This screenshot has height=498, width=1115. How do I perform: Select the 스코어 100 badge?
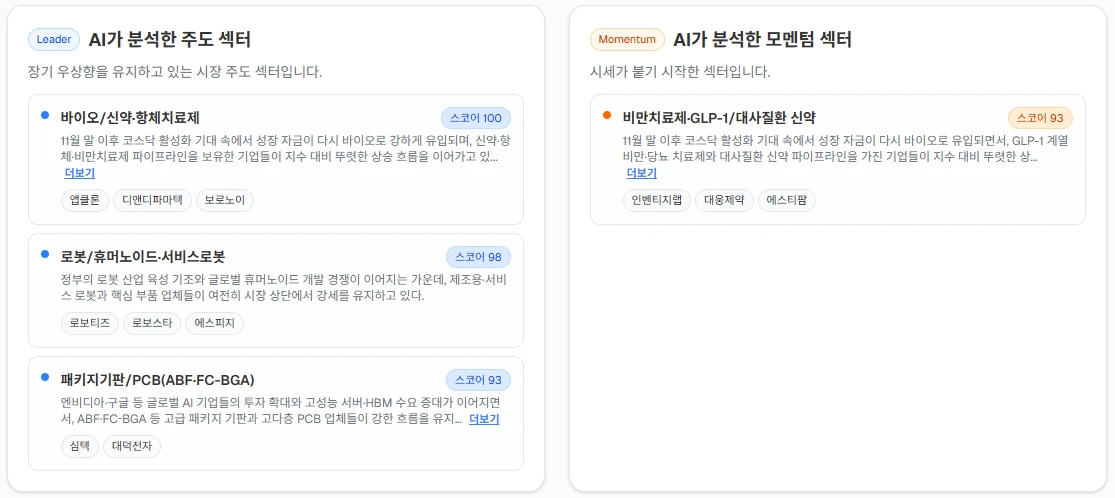pyautogui.click(x=476, y=117)
